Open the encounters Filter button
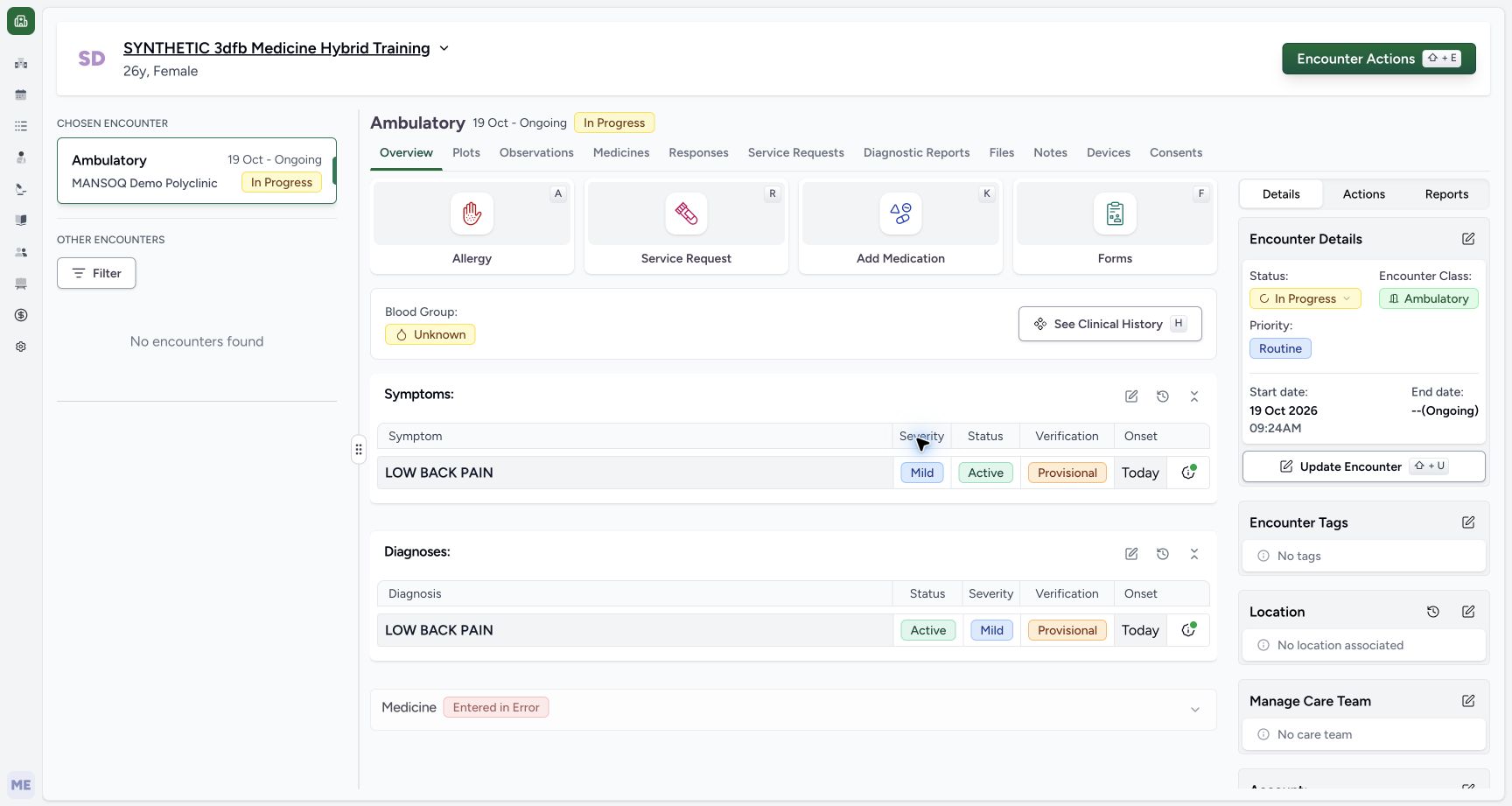 96,273
